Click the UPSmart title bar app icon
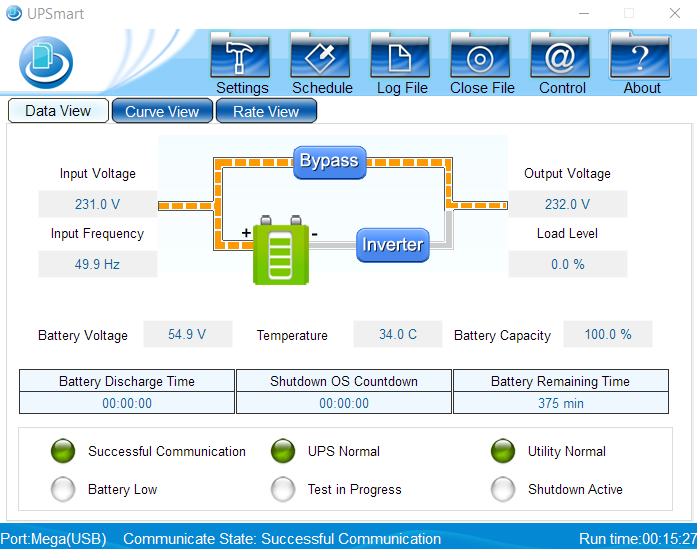This screenshot has width=697, height=549. [14, 13]
